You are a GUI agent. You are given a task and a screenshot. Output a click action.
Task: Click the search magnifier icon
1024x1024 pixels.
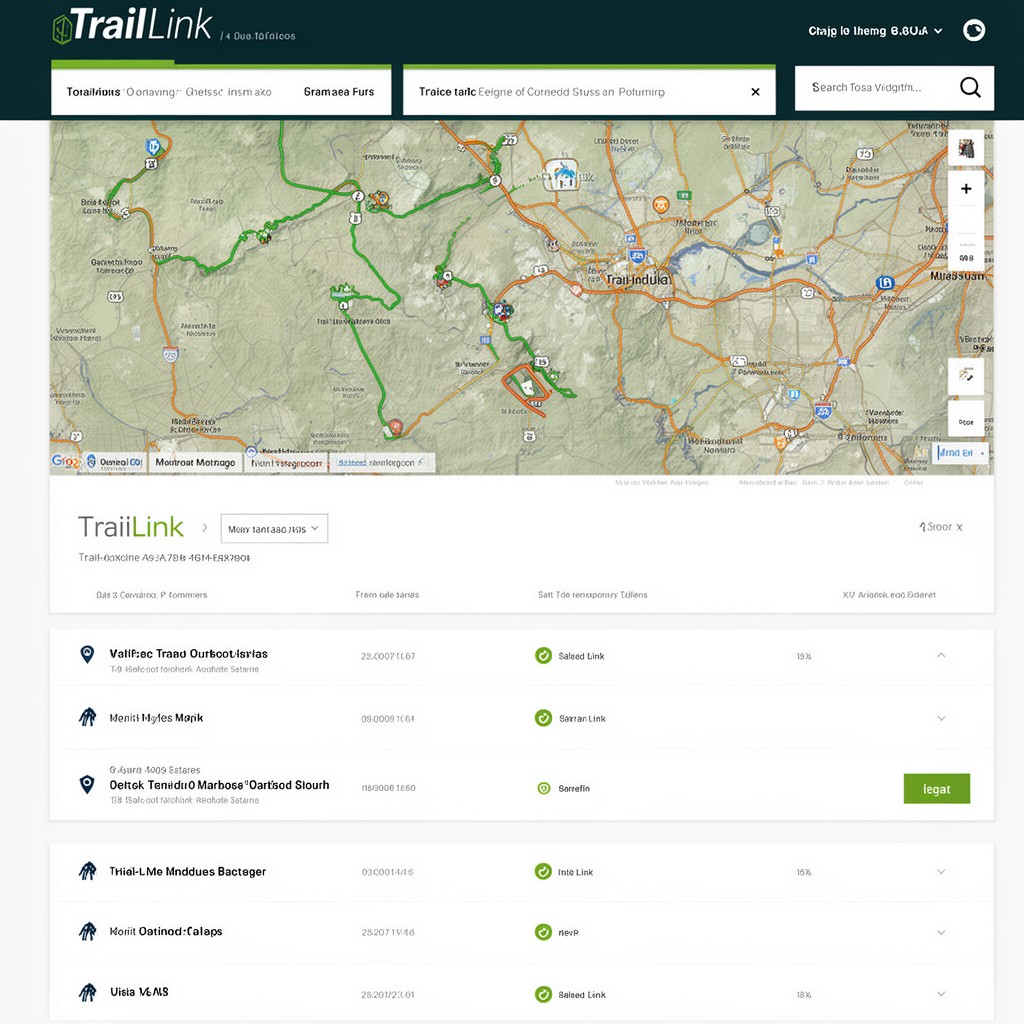970,87
